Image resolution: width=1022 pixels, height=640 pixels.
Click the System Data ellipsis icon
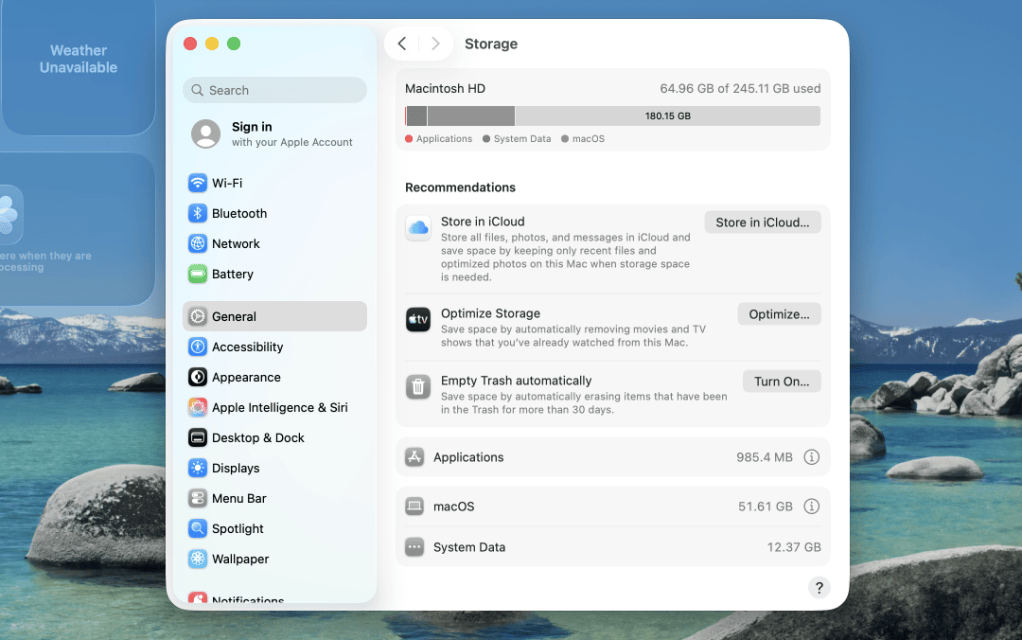415,547
